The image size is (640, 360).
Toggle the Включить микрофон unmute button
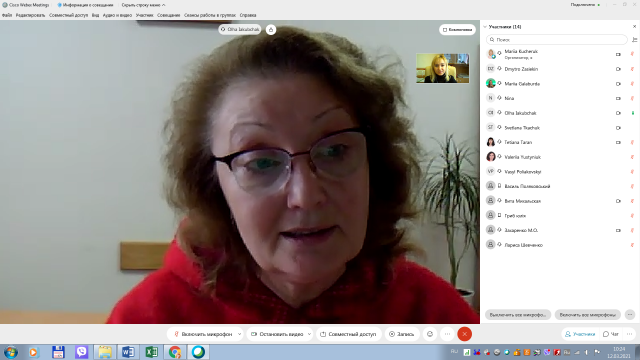pos(202,334)
